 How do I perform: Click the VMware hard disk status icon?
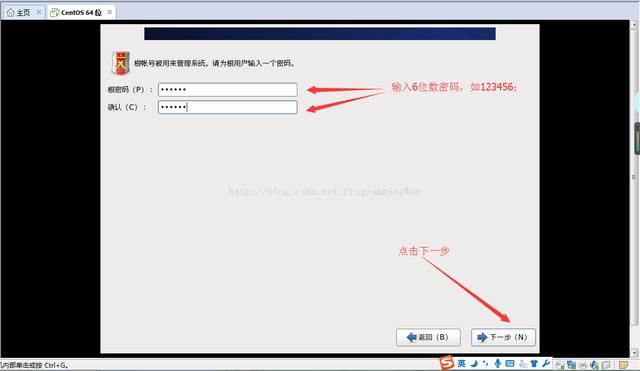[560, 364]
